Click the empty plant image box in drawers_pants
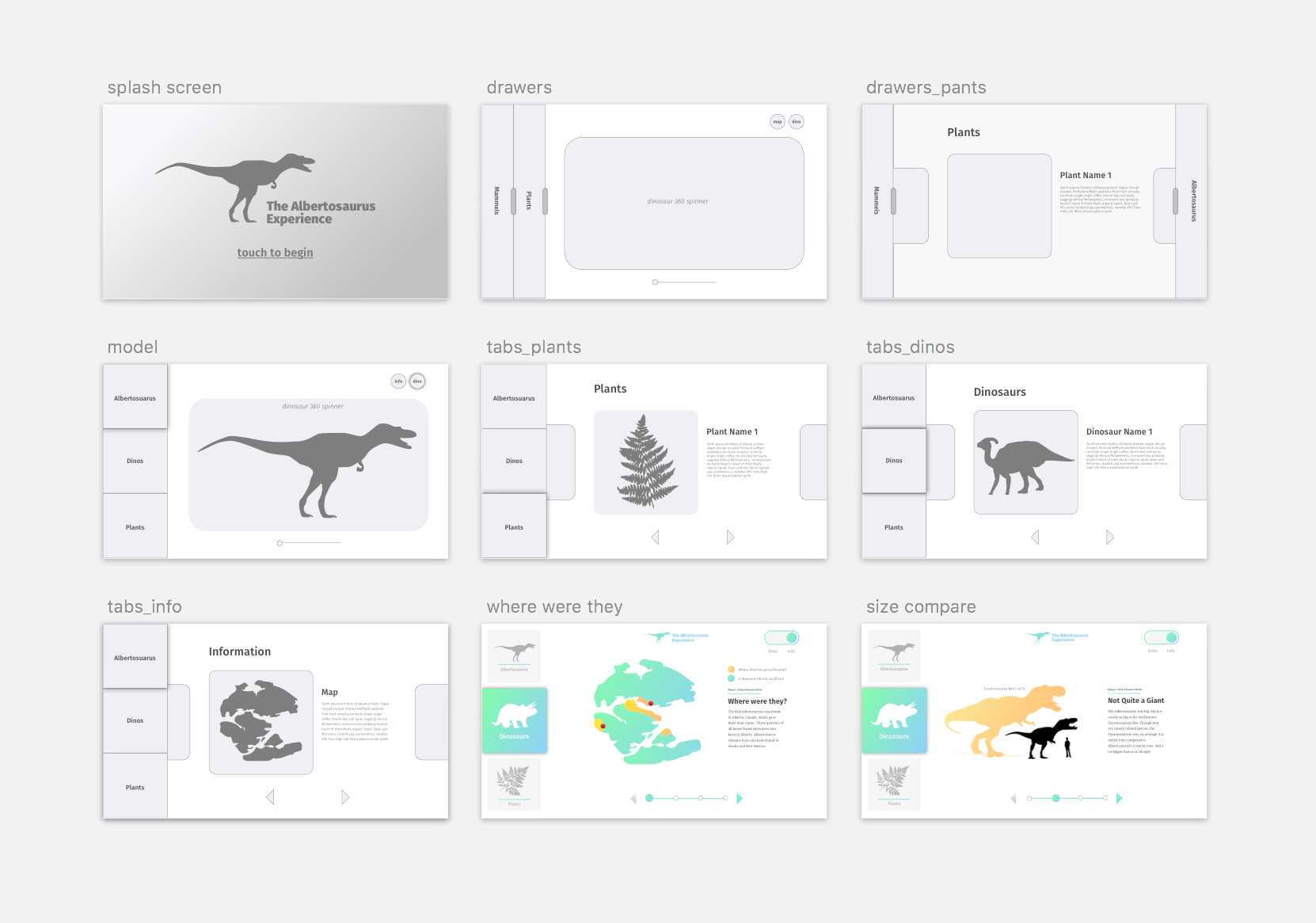This screenshot has width=1316, height=923. pos(999,206)
